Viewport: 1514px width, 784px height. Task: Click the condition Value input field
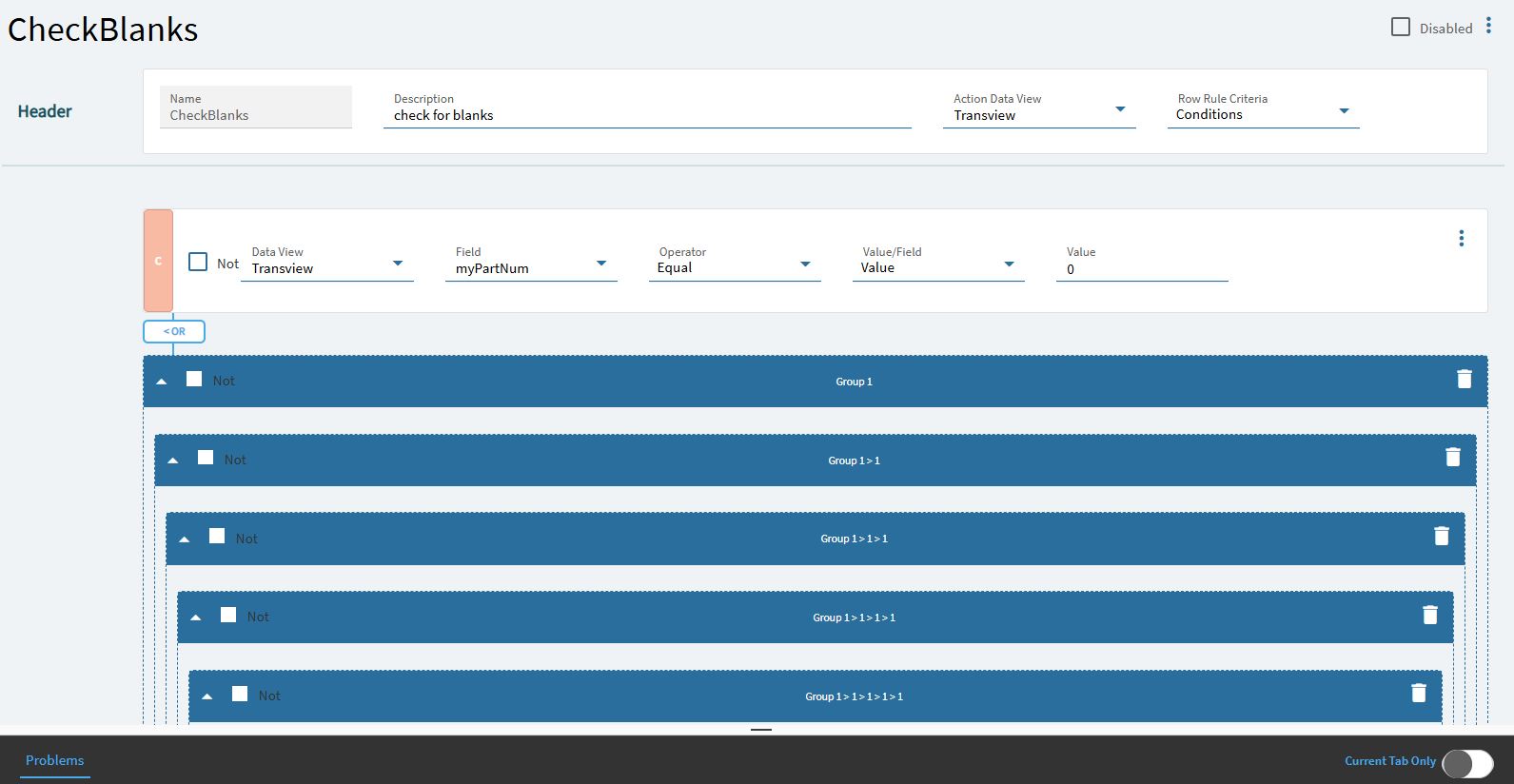(x=1142, y=262)
